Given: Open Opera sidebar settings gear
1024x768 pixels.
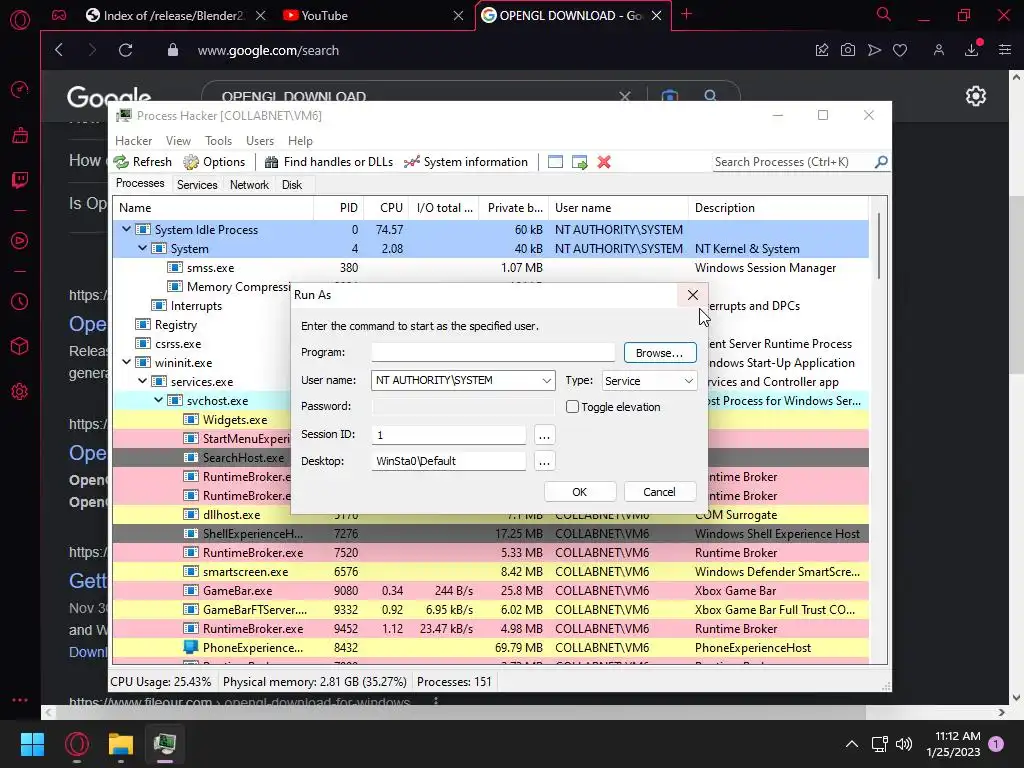Looking at the screenshot, I should click(20, 392).
